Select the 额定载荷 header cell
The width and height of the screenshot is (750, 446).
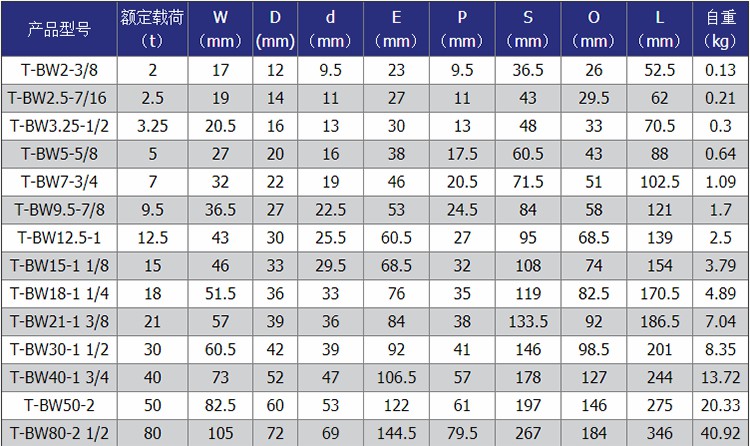(x=153, y=28)
